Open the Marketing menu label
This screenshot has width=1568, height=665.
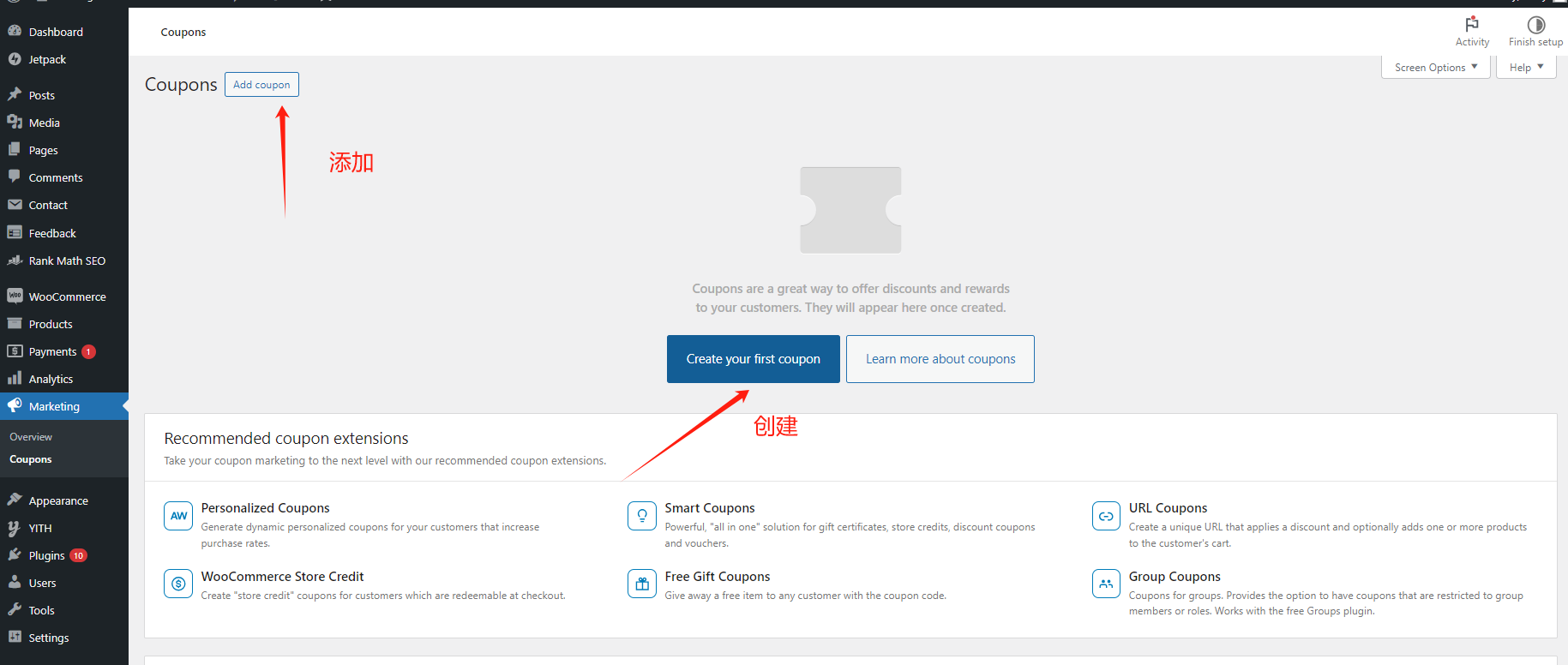(54, 406)
